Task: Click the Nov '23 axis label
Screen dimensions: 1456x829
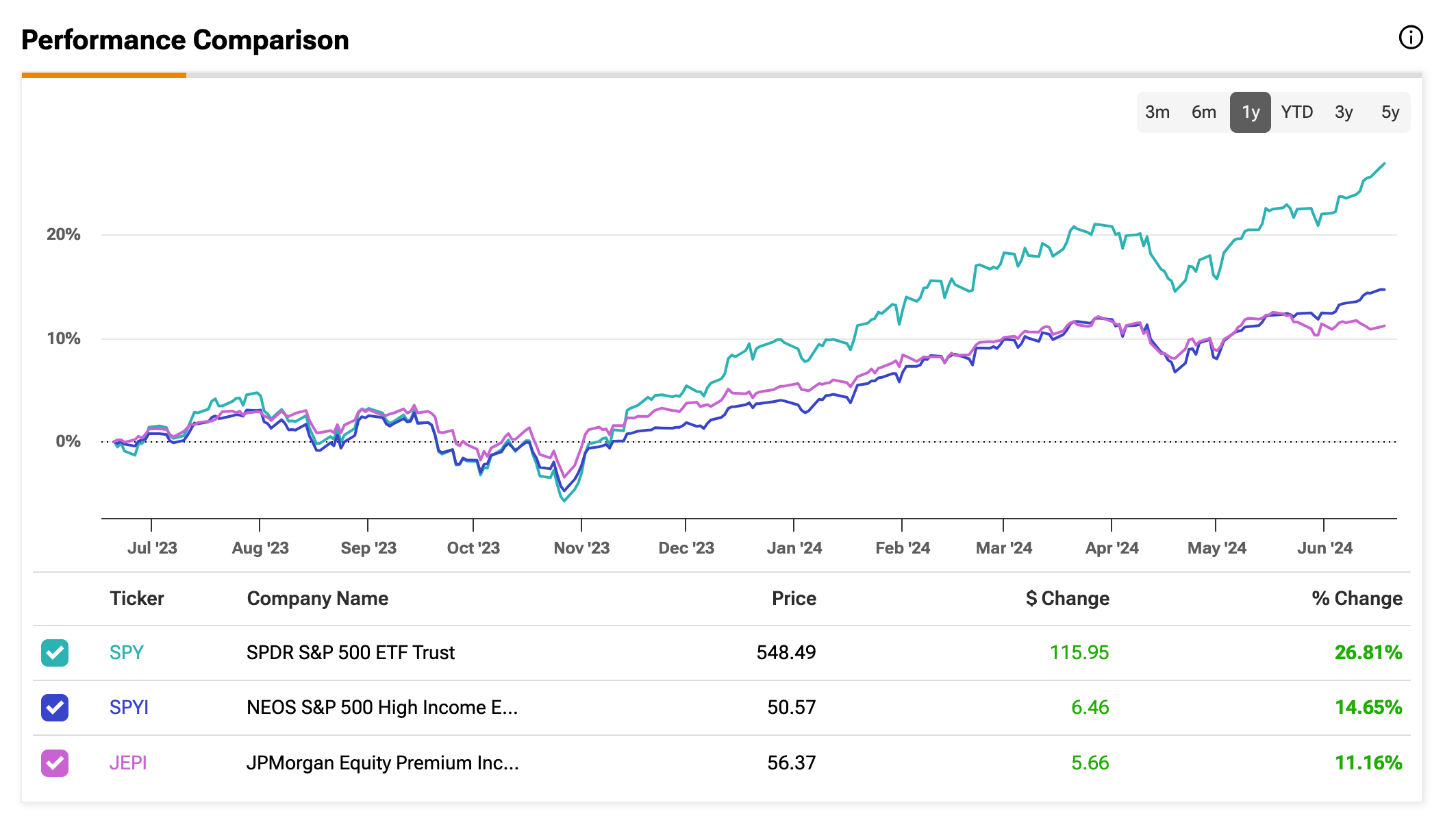Action: pos(581,549)
